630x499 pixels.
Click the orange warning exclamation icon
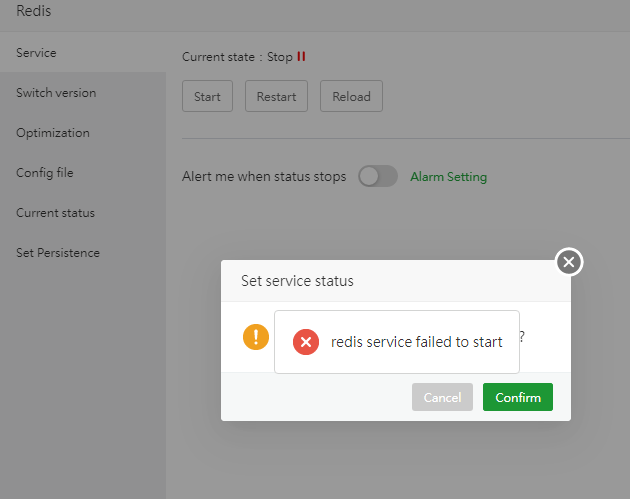click(256, 337)
